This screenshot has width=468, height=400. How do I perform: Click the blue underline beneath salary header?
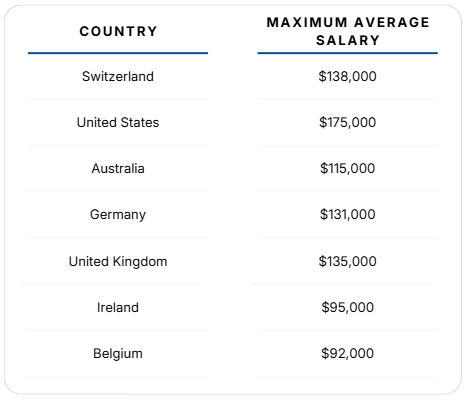click(348, 53)
